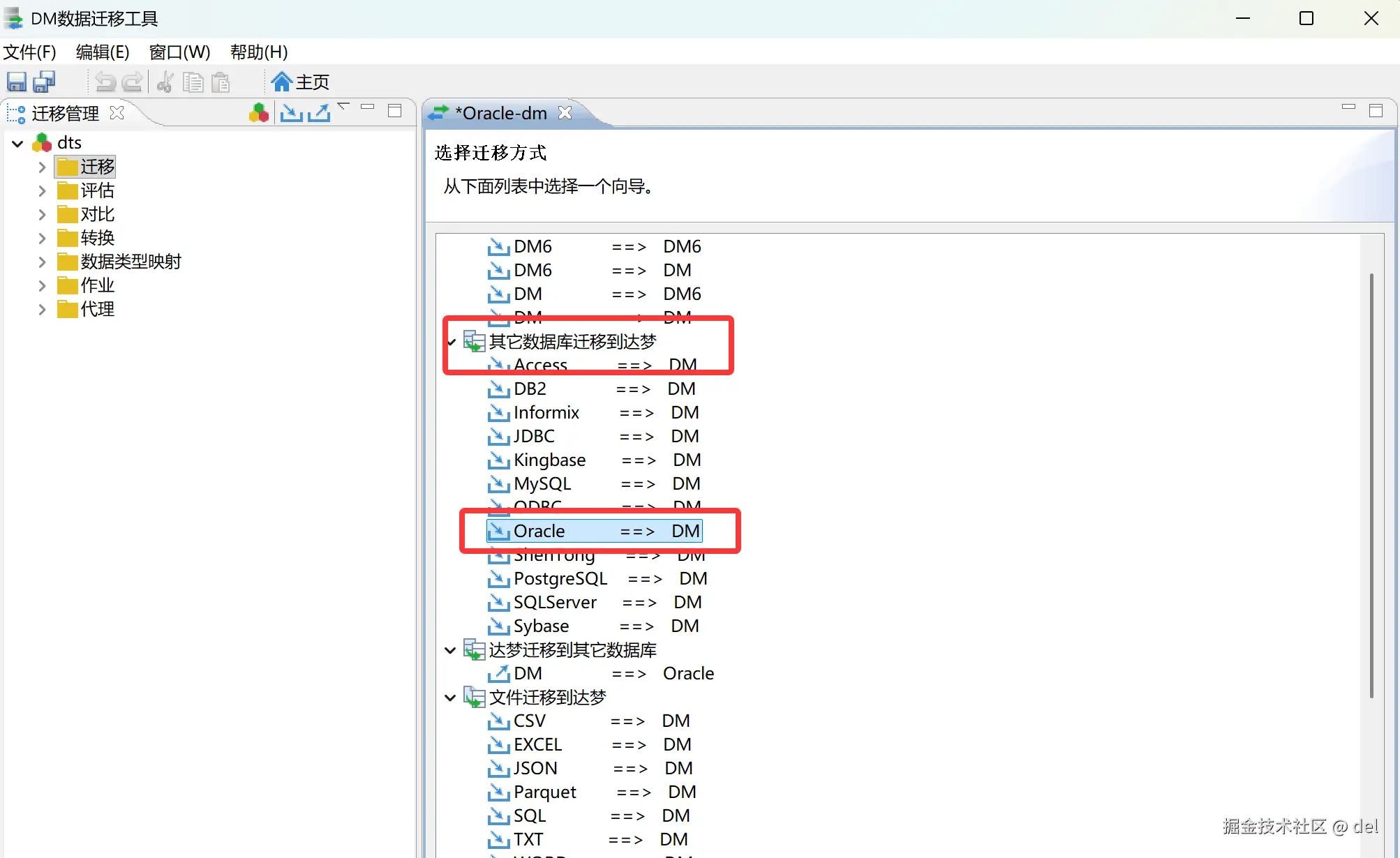The image size is (1400, 858).
Task: Select the 对比 folder
Action: click(x=86, y=214)
